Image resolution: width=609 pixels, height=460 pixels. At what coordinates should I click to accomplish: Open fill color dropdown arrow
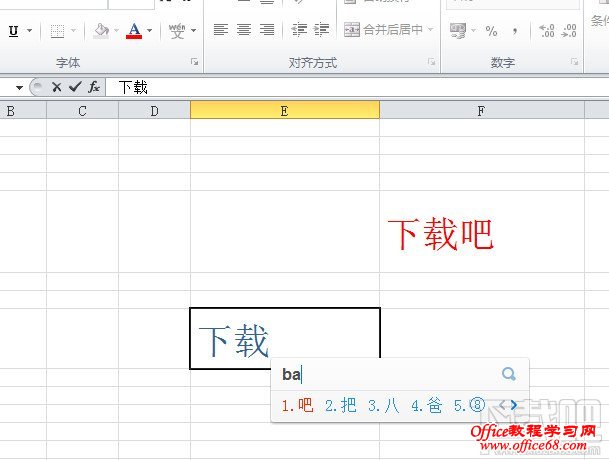point(116,30)
